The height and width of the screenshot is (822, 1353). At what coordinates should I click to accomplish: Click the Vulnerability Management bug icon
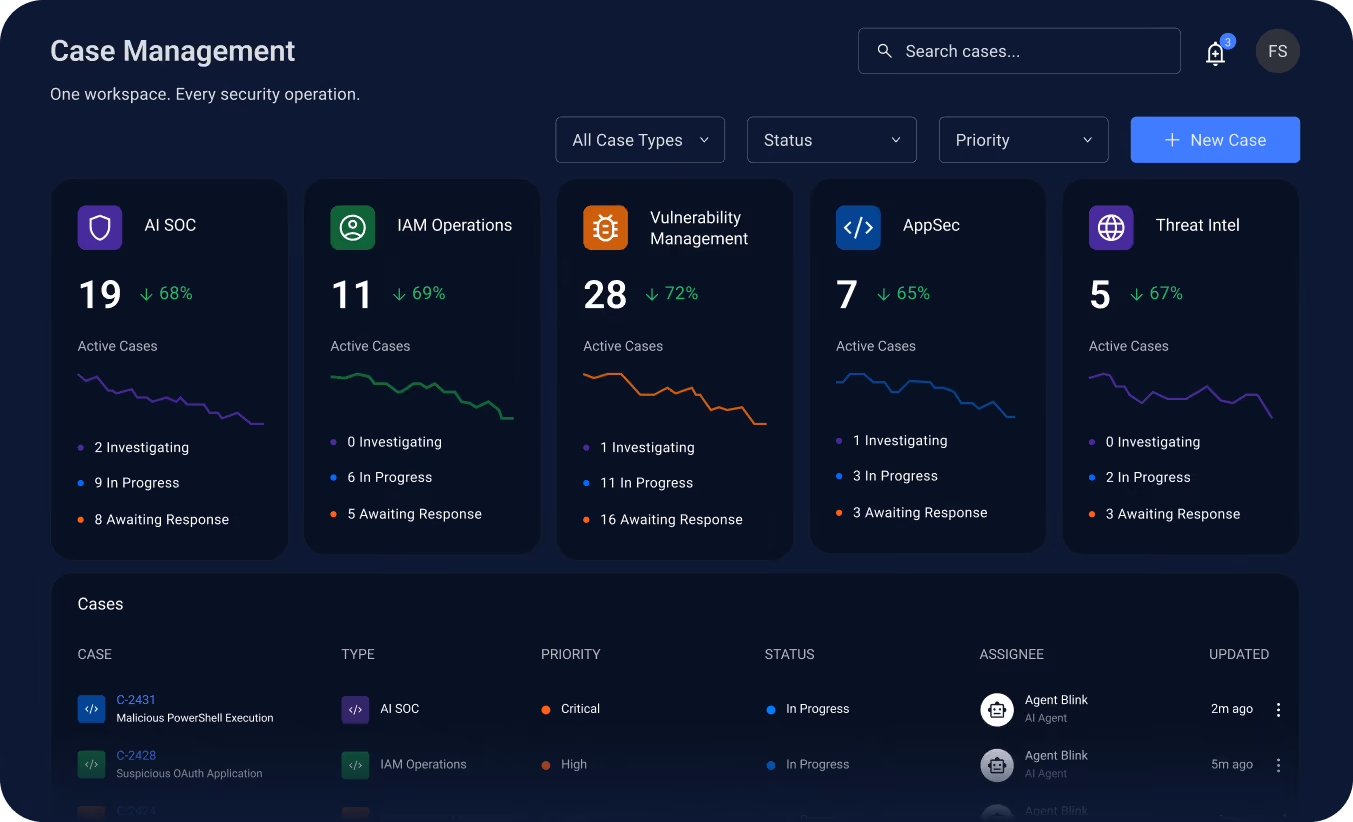605,228
